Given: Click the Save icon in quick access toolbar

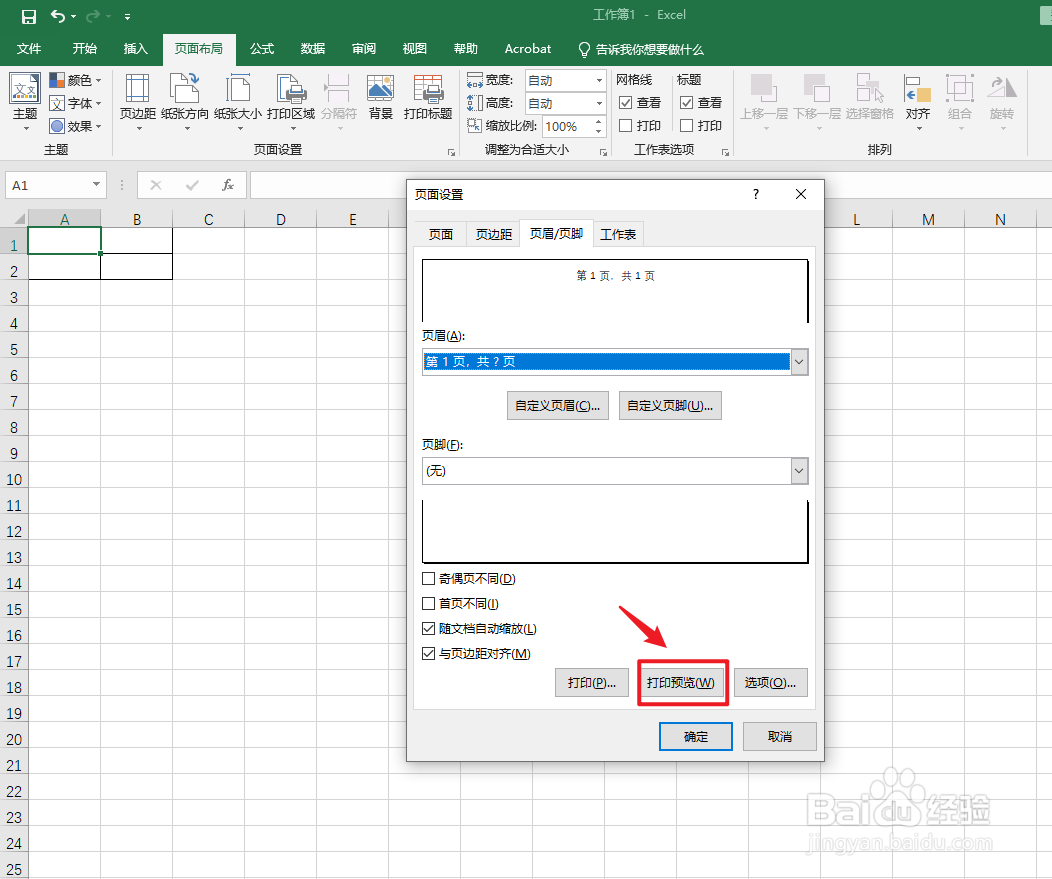Looking at the screenshot, I should pyautogui.click(x=29, y=16).
